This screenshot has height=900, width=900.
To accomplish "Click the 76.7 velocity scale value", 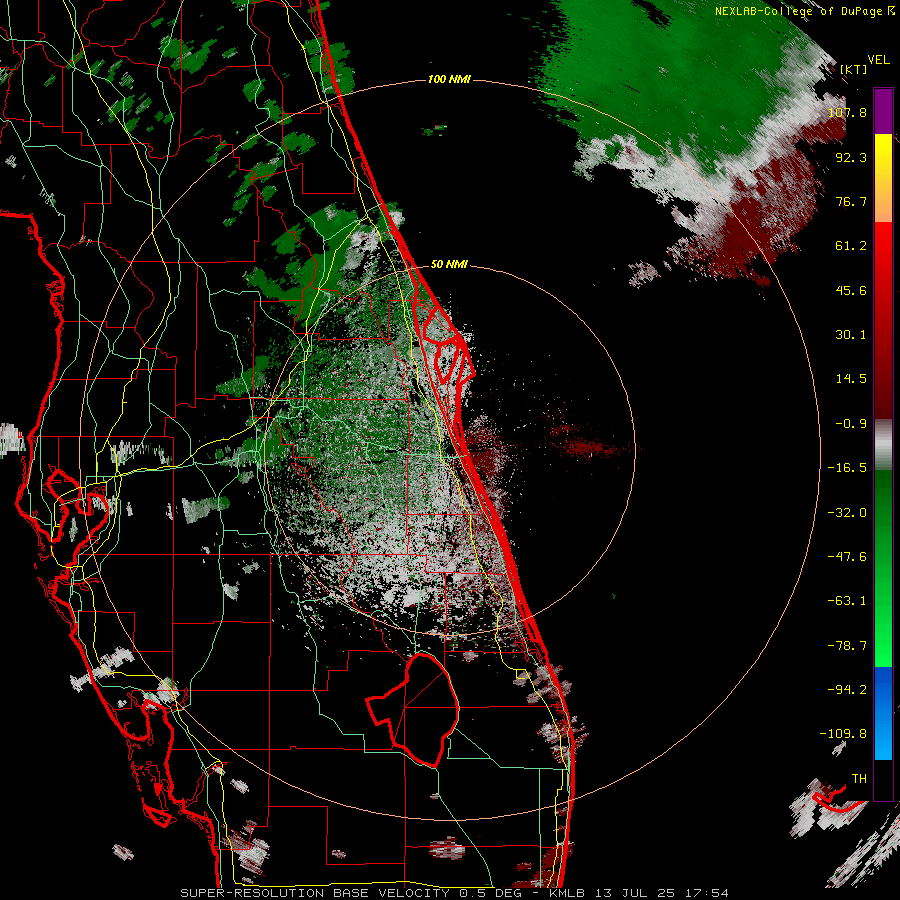I will 851,201.
